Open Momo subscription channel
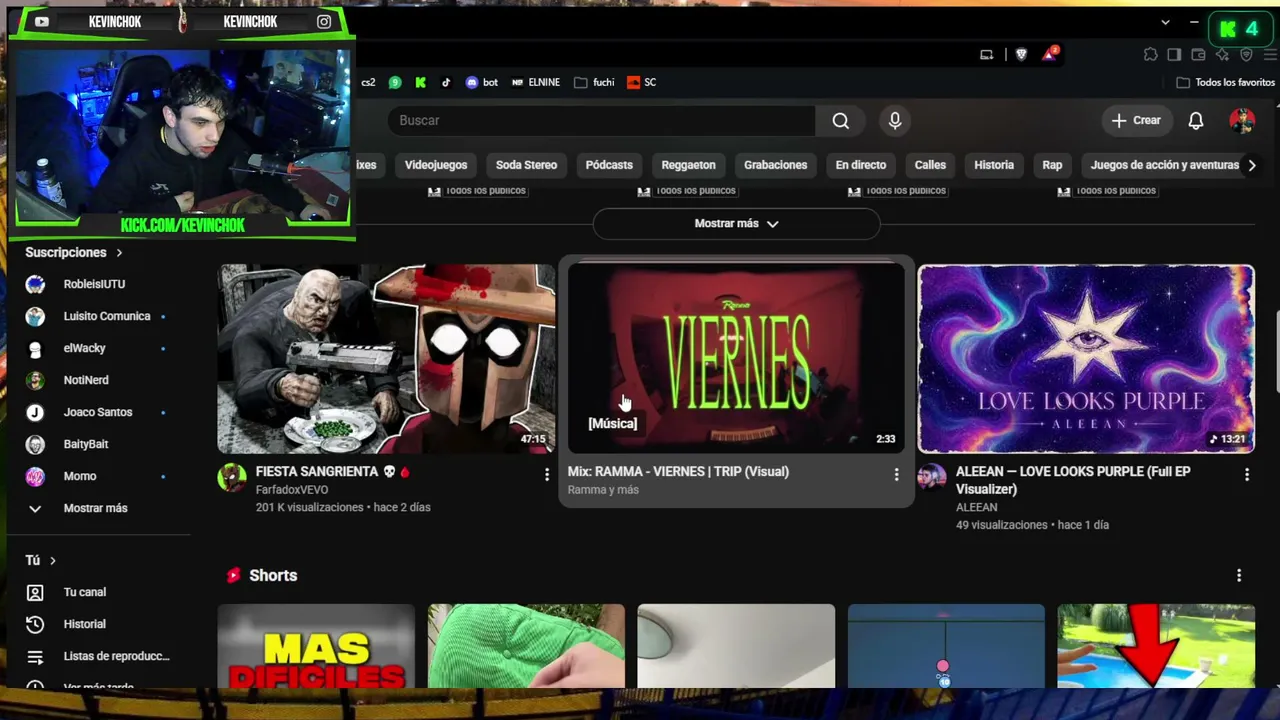 tap(80, 476)
